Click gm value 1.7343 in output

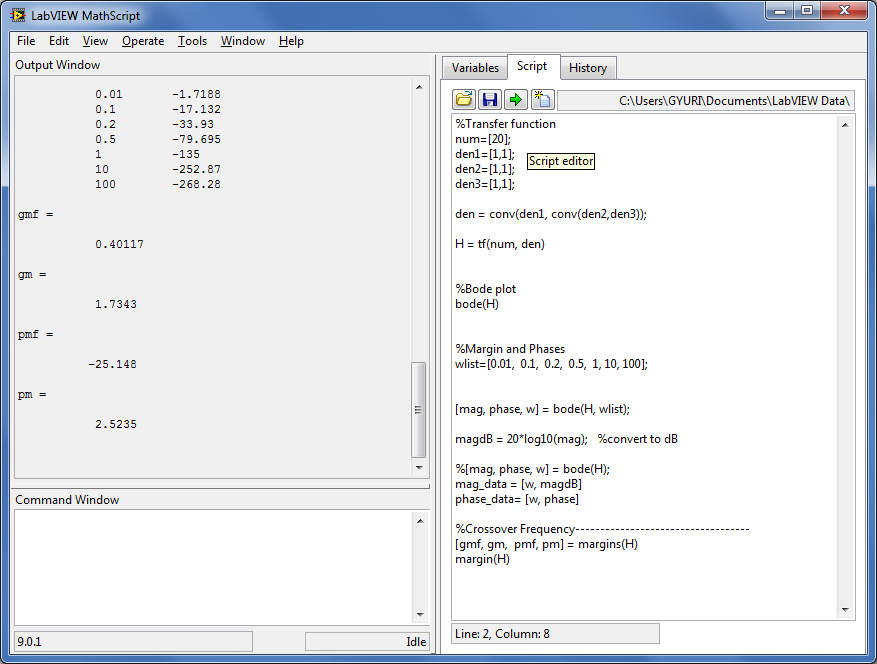point(116,304)
